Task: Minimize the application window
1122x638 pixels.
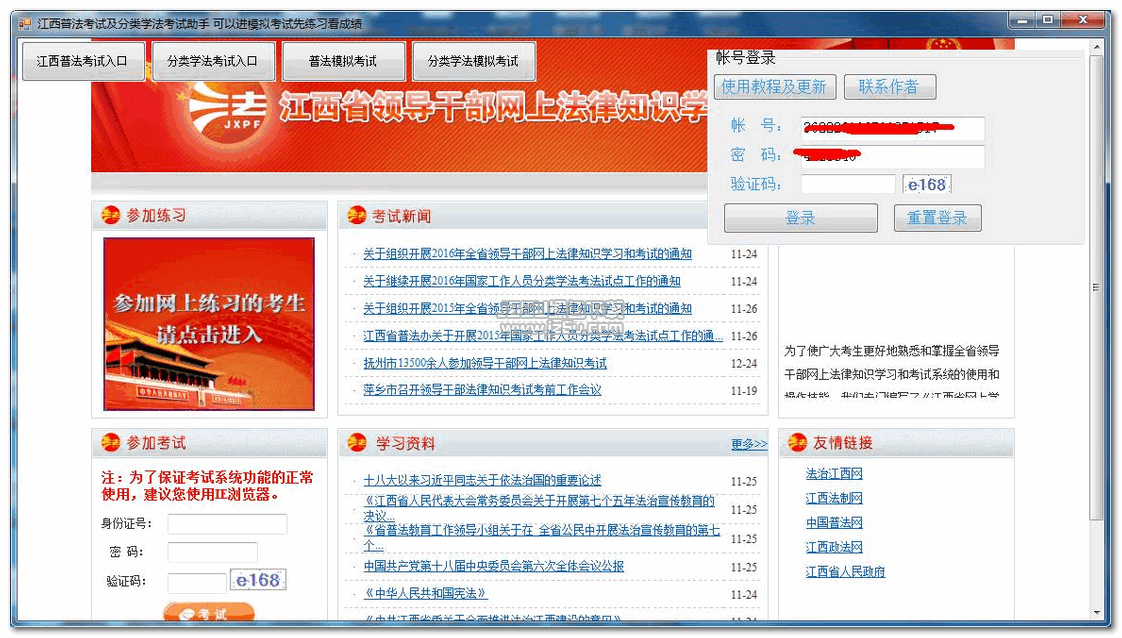Action: [x=1023, y=20]
